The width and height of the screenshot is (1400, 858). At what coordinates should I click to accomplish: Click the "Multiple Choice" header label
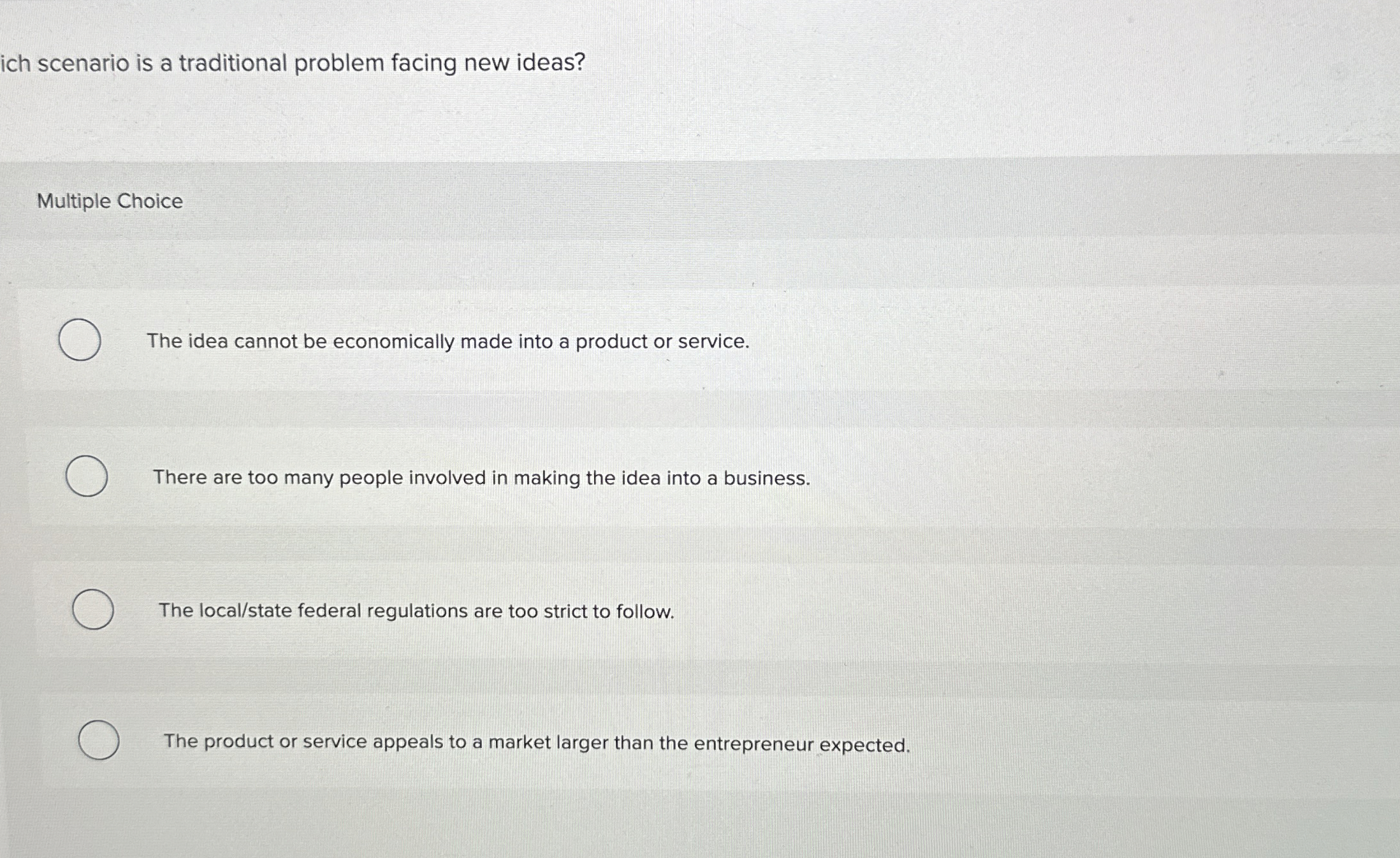[108, 201]
